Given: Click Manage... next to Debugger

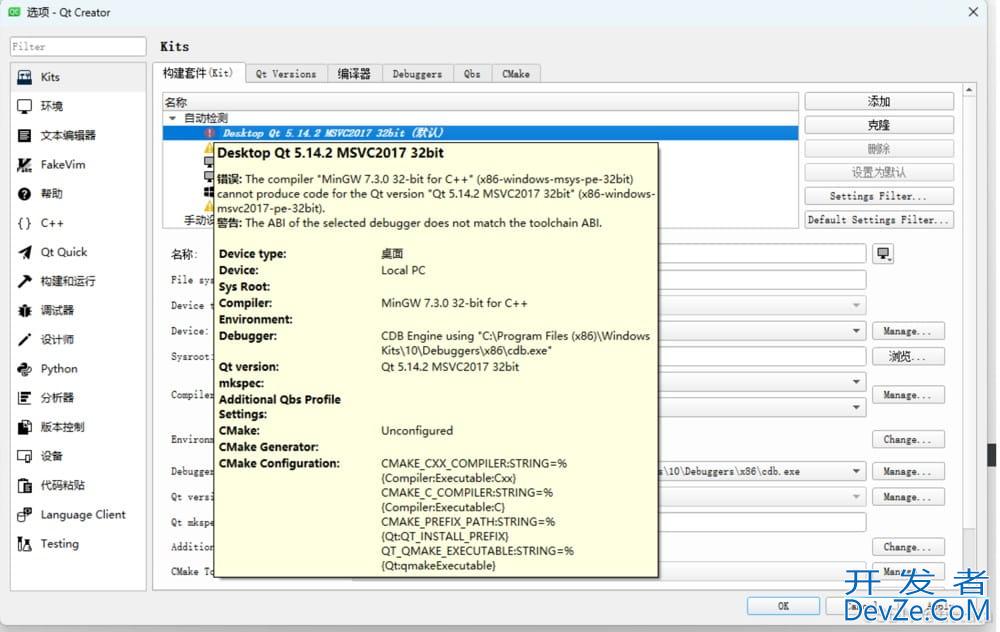Looking at the screenshot, I should coord(908,471).
